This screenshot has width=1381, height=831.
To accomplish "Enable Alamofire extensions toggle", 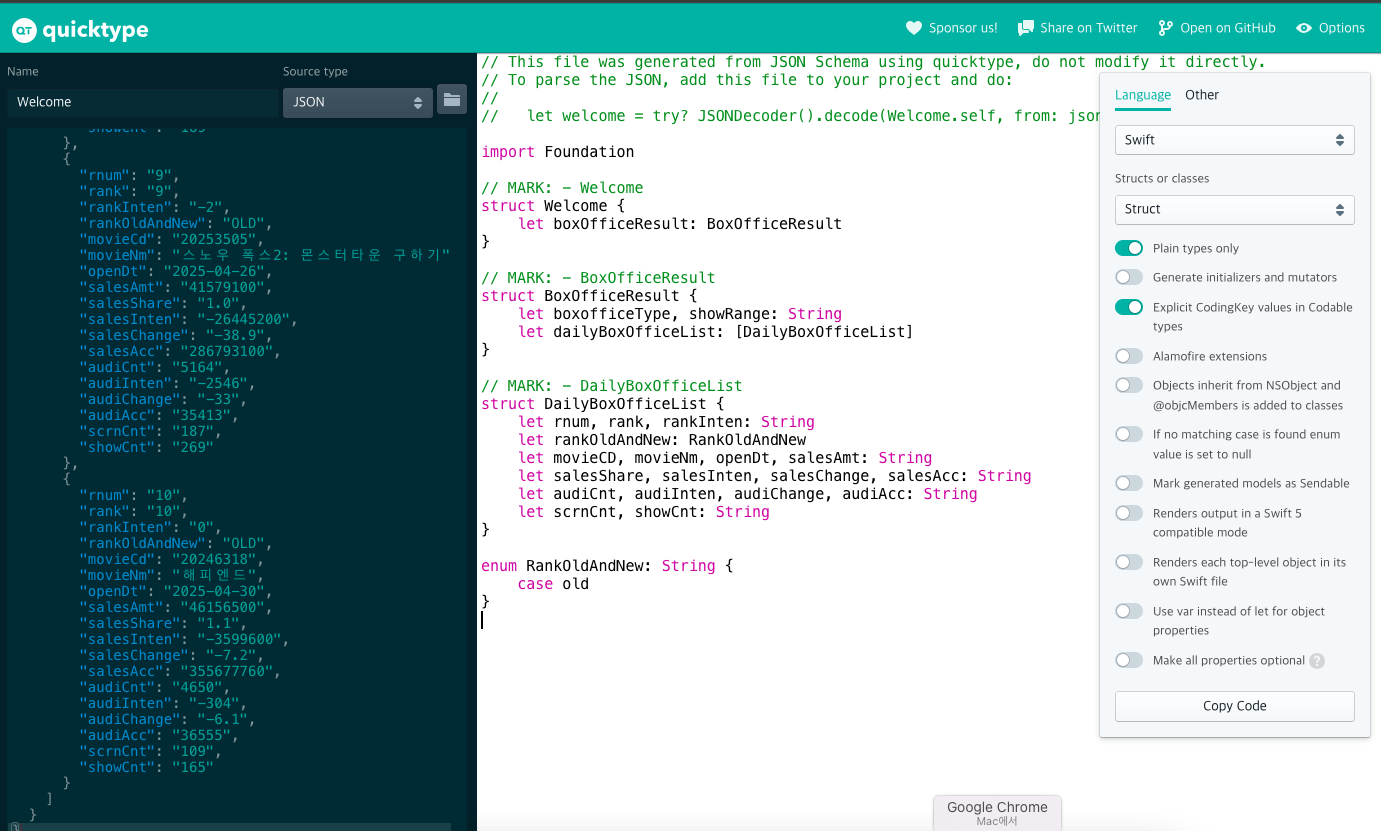I will 1129,356.
